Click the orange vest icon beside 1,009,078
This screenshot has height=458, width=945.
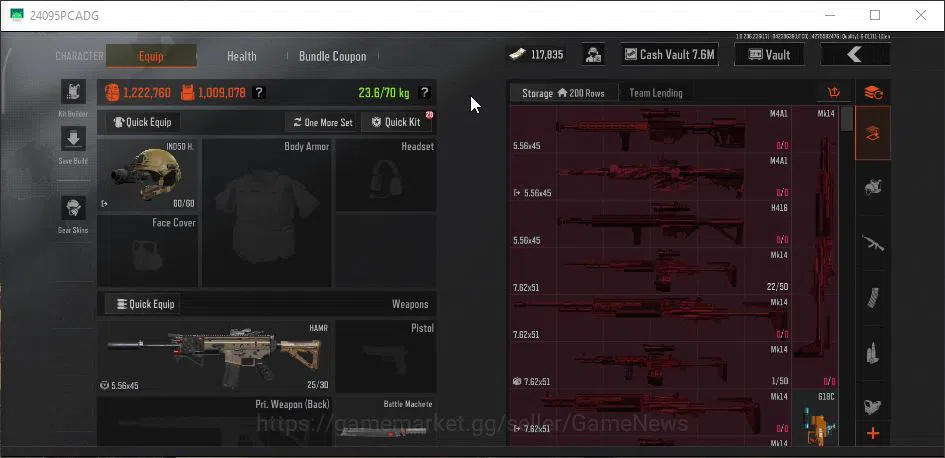click(187, 93)
